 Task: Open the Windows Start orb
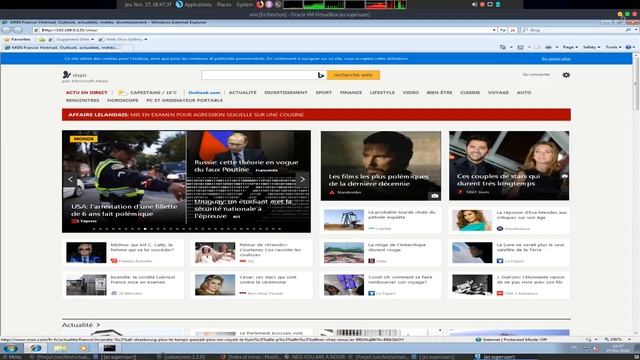click(x=11, y=348)
